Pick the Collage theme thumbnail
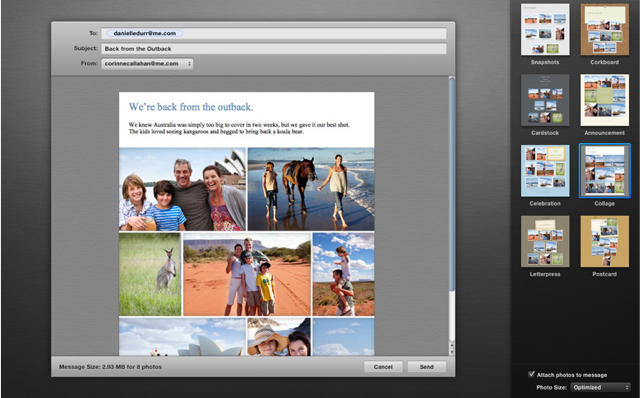 [604, 171]
